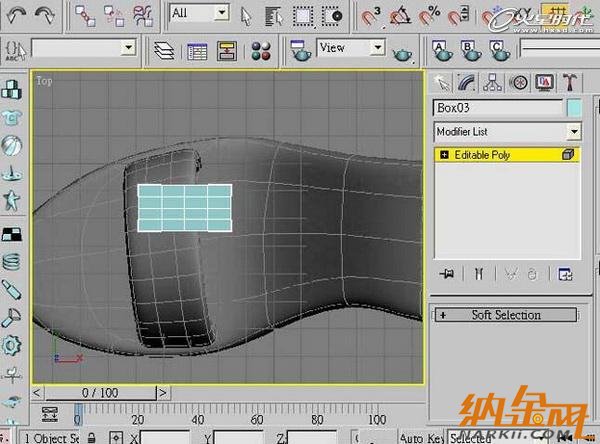Viewport: 600px width, 444px height.
Task: Expand the Soft Selection rollout
Action: pyautogui.click(x=505, y=315)
